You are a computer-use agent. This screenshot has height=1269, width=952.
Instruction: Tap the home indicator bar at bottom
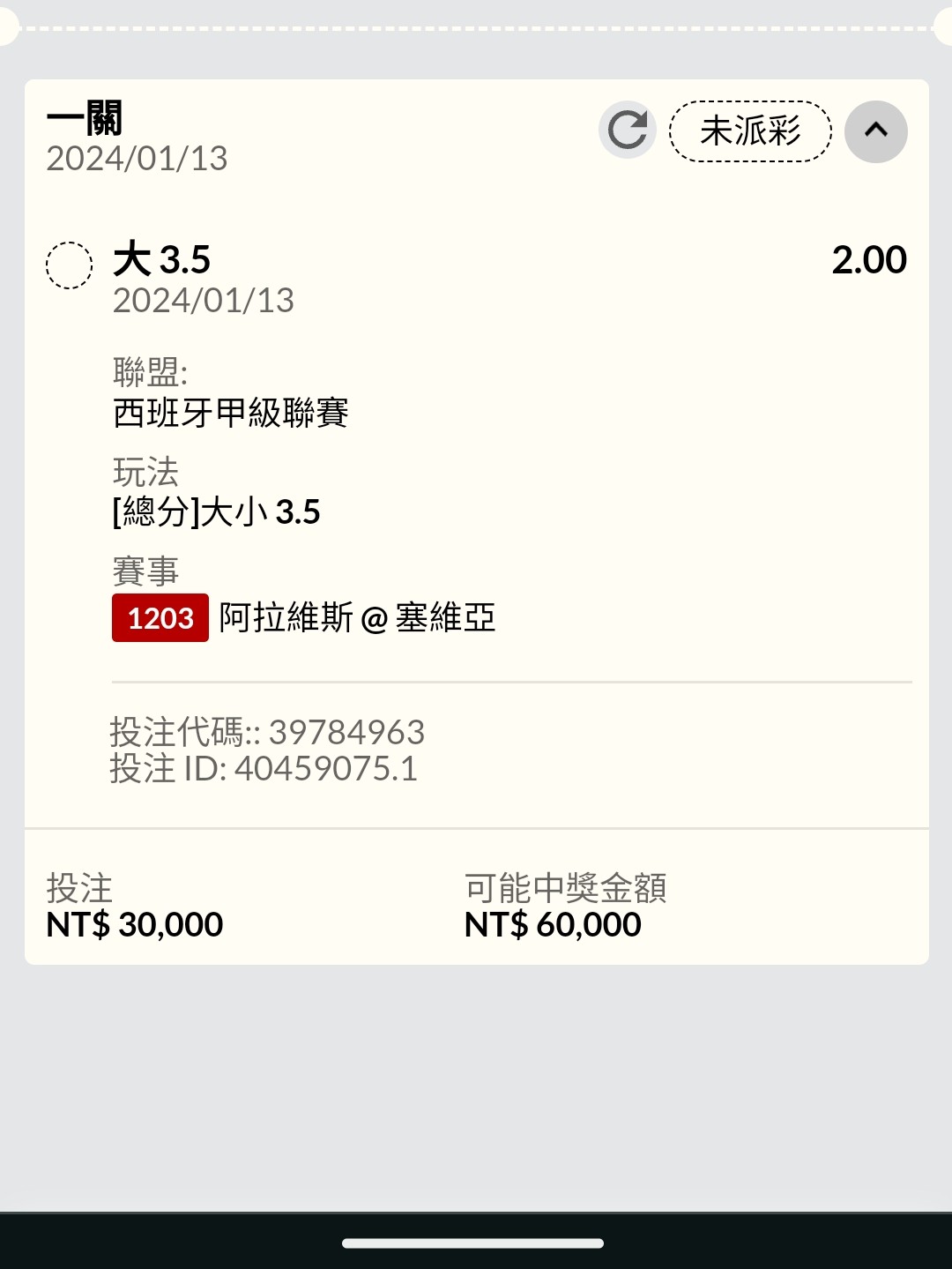point(473,1243)
